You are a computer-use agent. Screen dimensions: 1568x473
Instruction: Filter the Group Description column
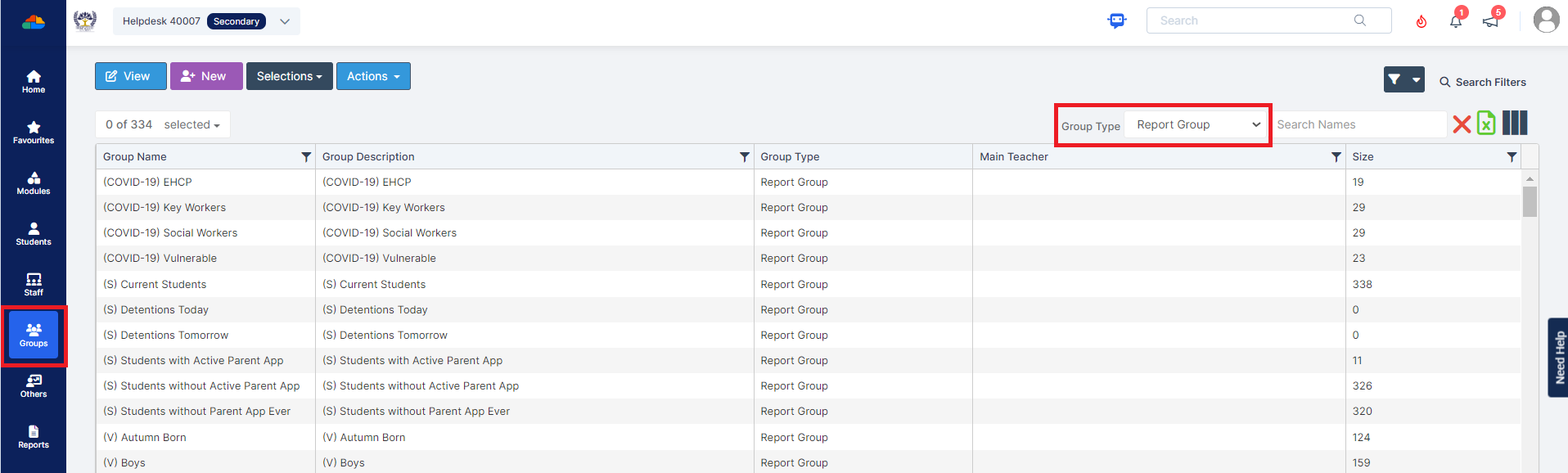tap(745, 156)
